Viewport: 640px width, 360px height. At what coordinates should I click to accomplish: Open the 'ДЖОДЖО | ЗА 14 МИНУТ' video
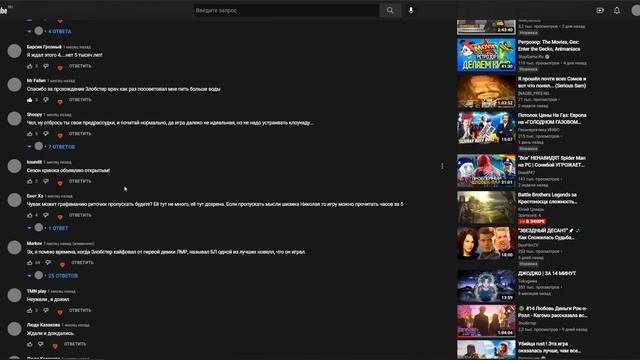486,286
